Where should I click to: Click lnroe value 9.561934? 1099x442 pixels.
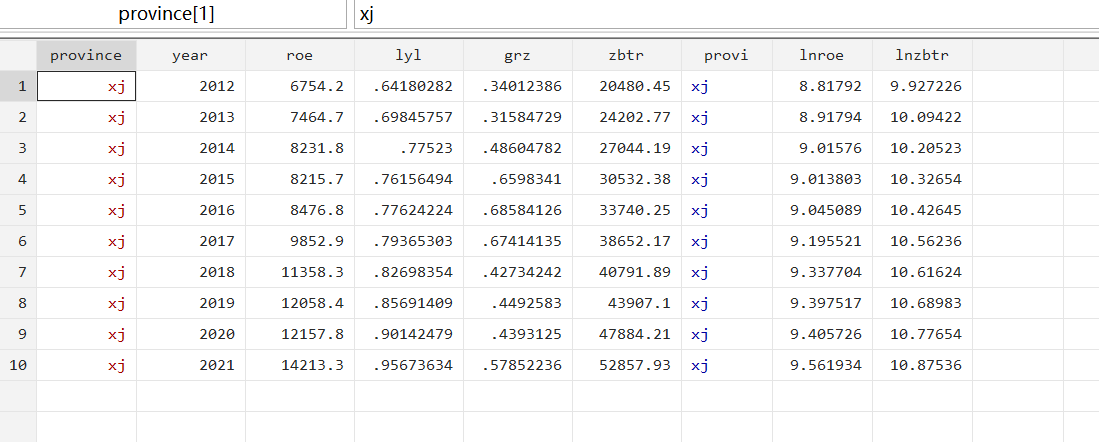(822, 365)
